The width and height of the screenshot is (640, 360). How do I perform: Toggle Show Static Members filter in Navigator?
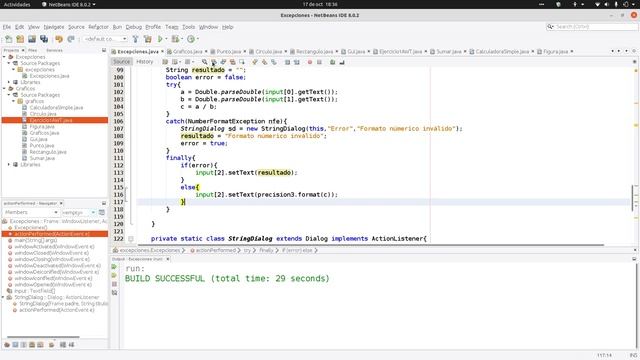point(24,345)
